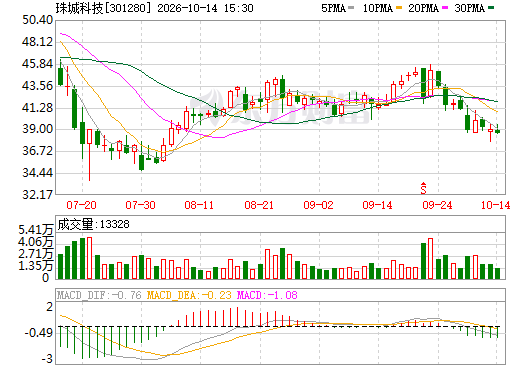Click the -0.49 MACD axis label
The height and width of the screenshot is (365, 520).
pos(39,333)
